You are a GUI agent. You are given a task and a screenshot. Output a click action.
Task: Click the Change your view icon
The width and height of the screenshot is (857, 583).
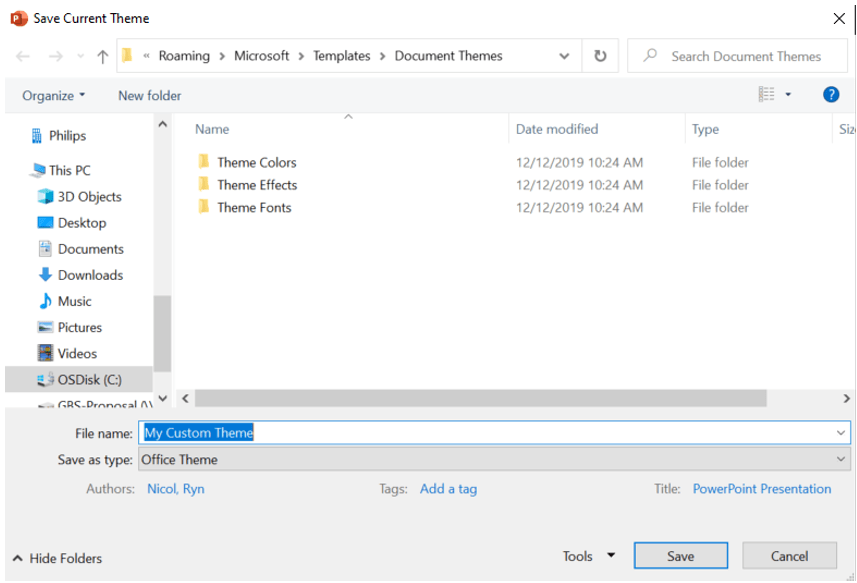tap(767, 95)
